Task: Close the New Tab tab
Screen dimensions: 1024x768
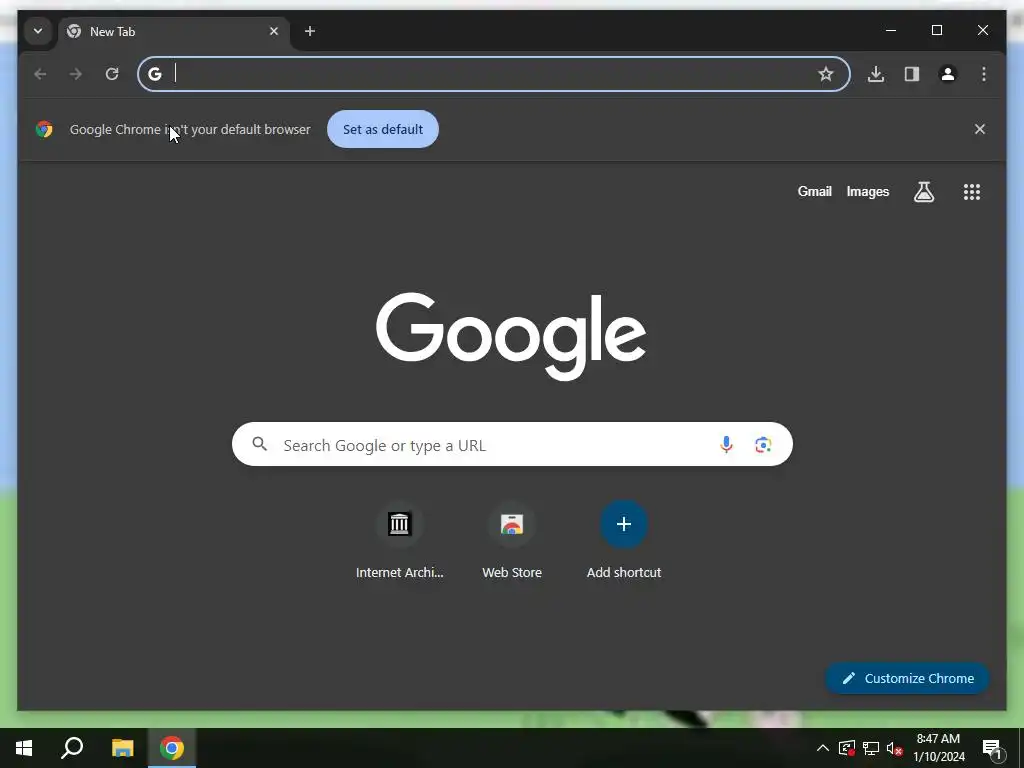Action: [x=274, y=31]
